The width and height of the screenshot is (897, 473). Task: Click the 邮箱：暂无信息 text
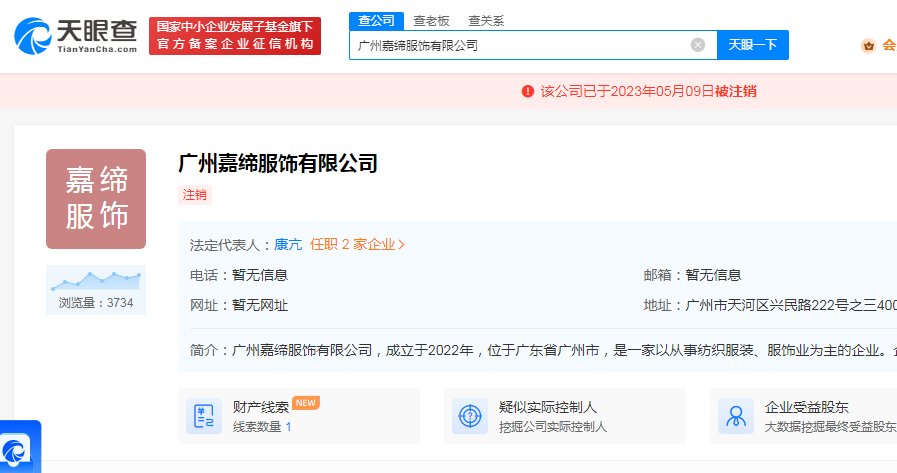tap(692, 275)
